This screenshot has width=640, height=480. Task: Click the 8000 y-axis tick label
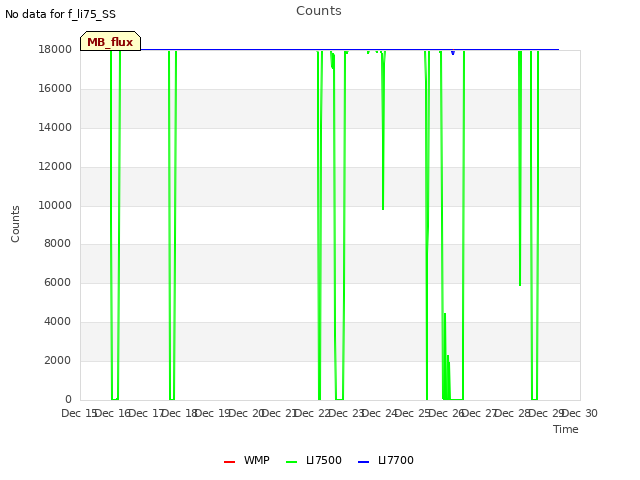click(x=57, y=243)
